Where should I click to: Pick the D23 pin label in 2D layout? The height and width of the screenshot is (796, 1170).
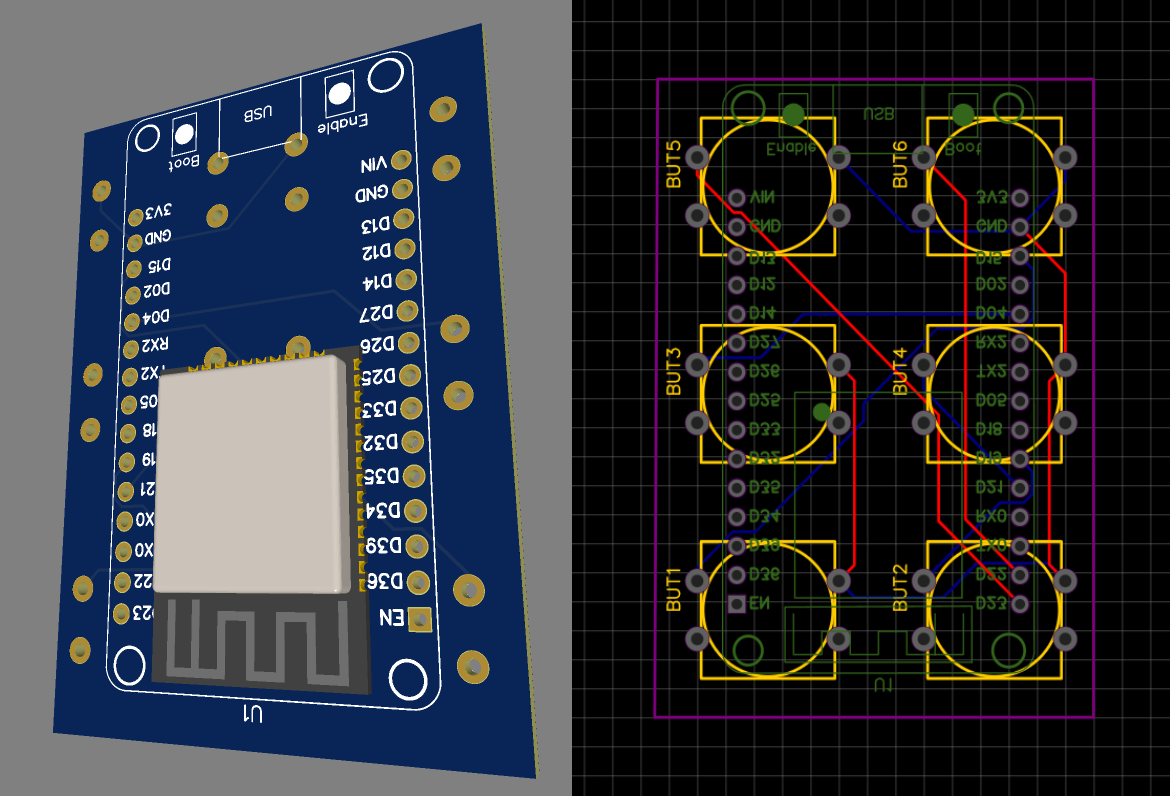click(991, 604)
